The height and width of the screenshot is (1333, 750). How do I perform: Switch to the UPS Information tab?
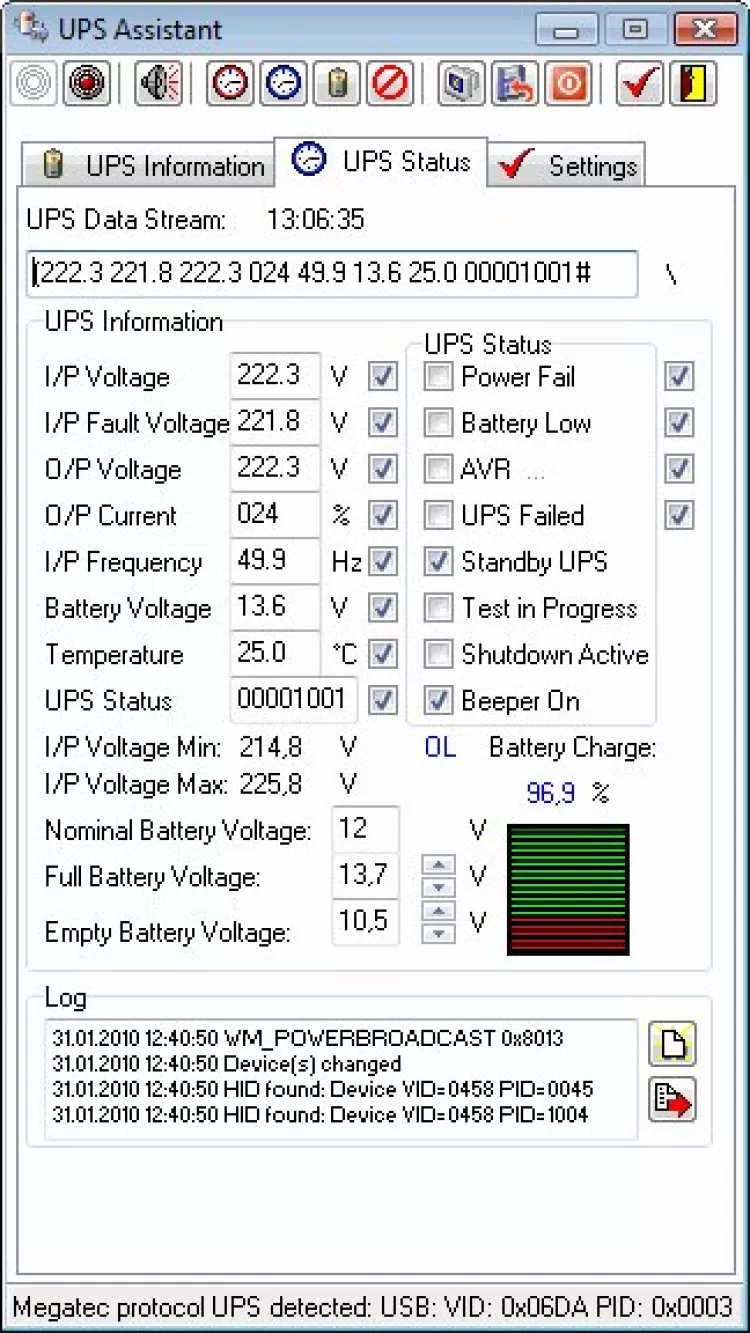pos(147,166)
